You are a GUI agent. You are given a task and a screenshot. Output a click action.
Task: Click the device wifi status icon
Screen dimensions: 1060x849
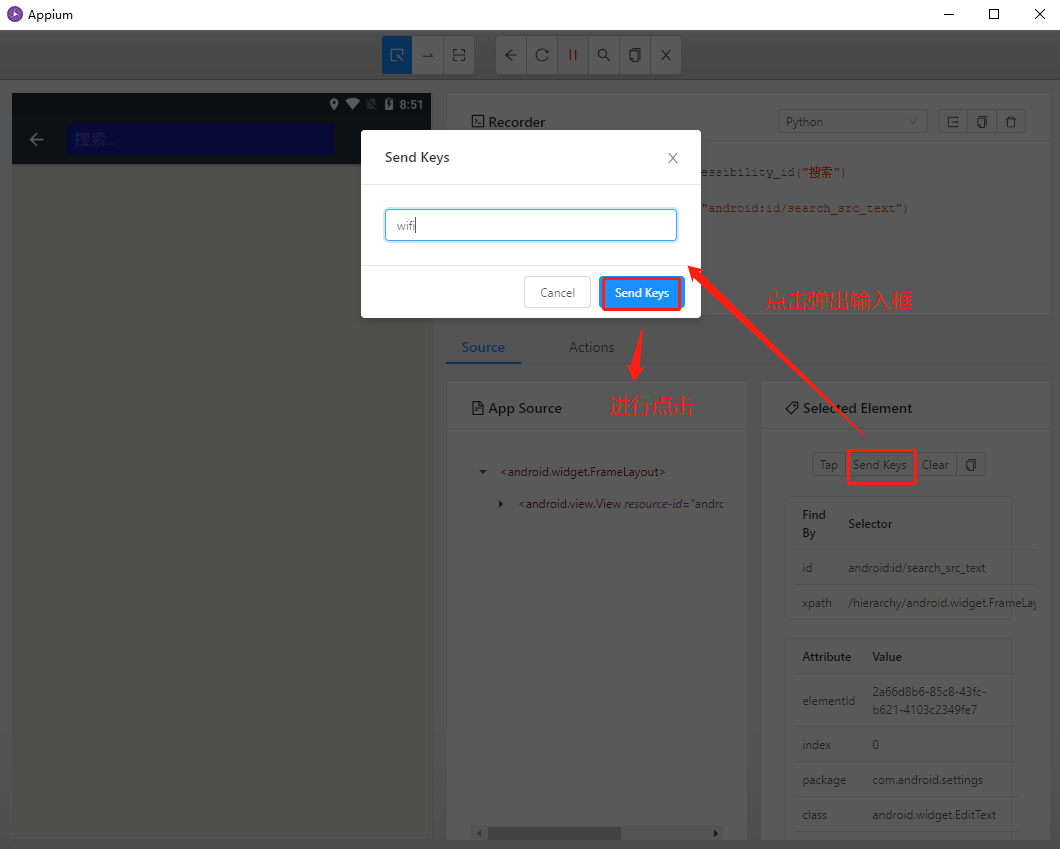point(352,104)
